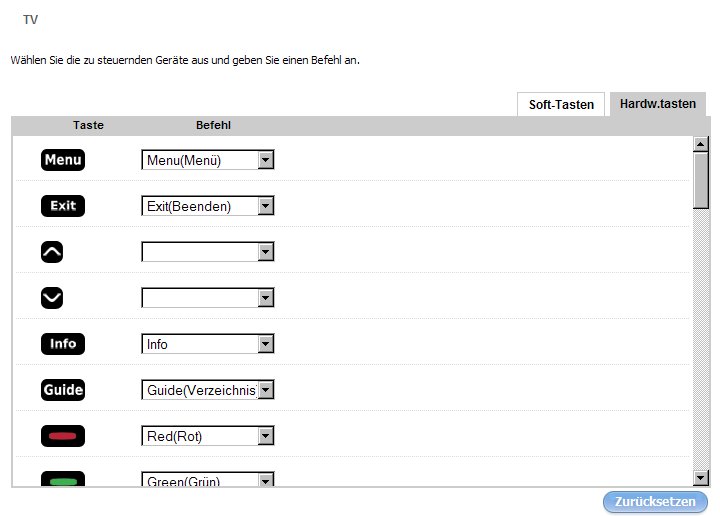The height and width of the screenshot is (516, 720).
Task: Select the down arrow key icon
Action: (x=52, y=298)
